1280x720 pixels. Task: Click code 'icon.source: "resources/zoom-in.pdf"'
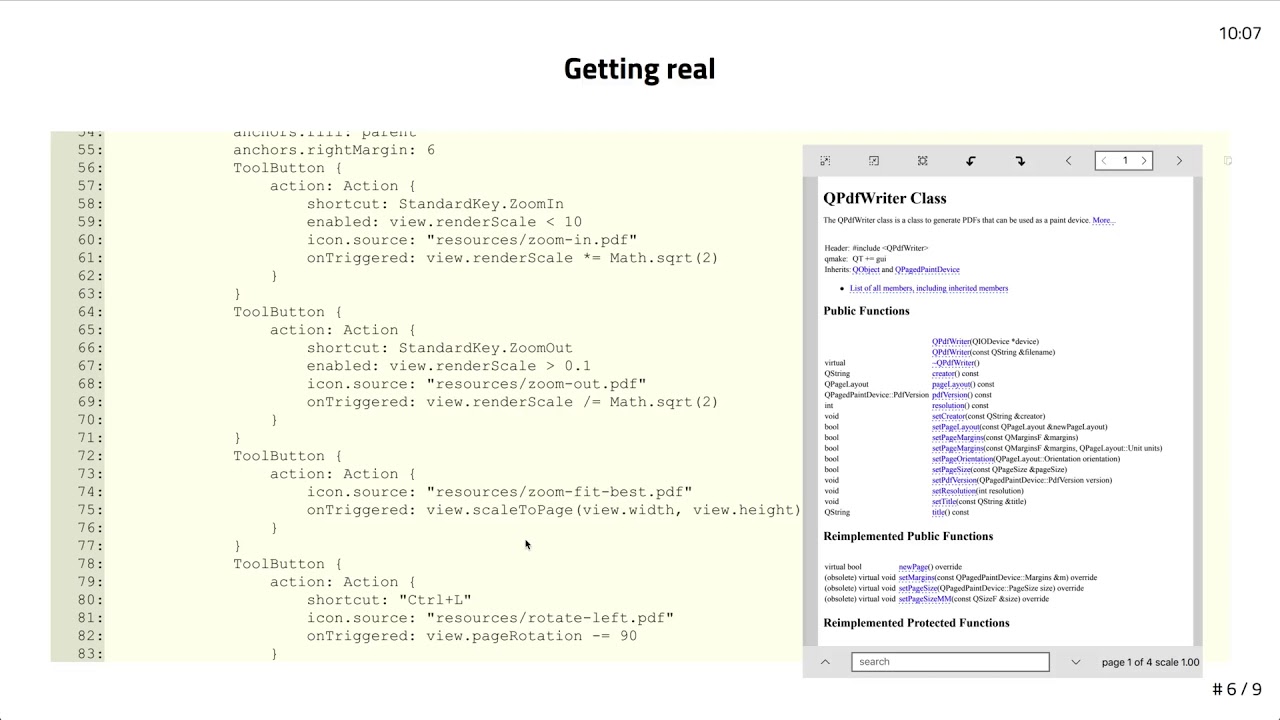[x=472, y=240]
